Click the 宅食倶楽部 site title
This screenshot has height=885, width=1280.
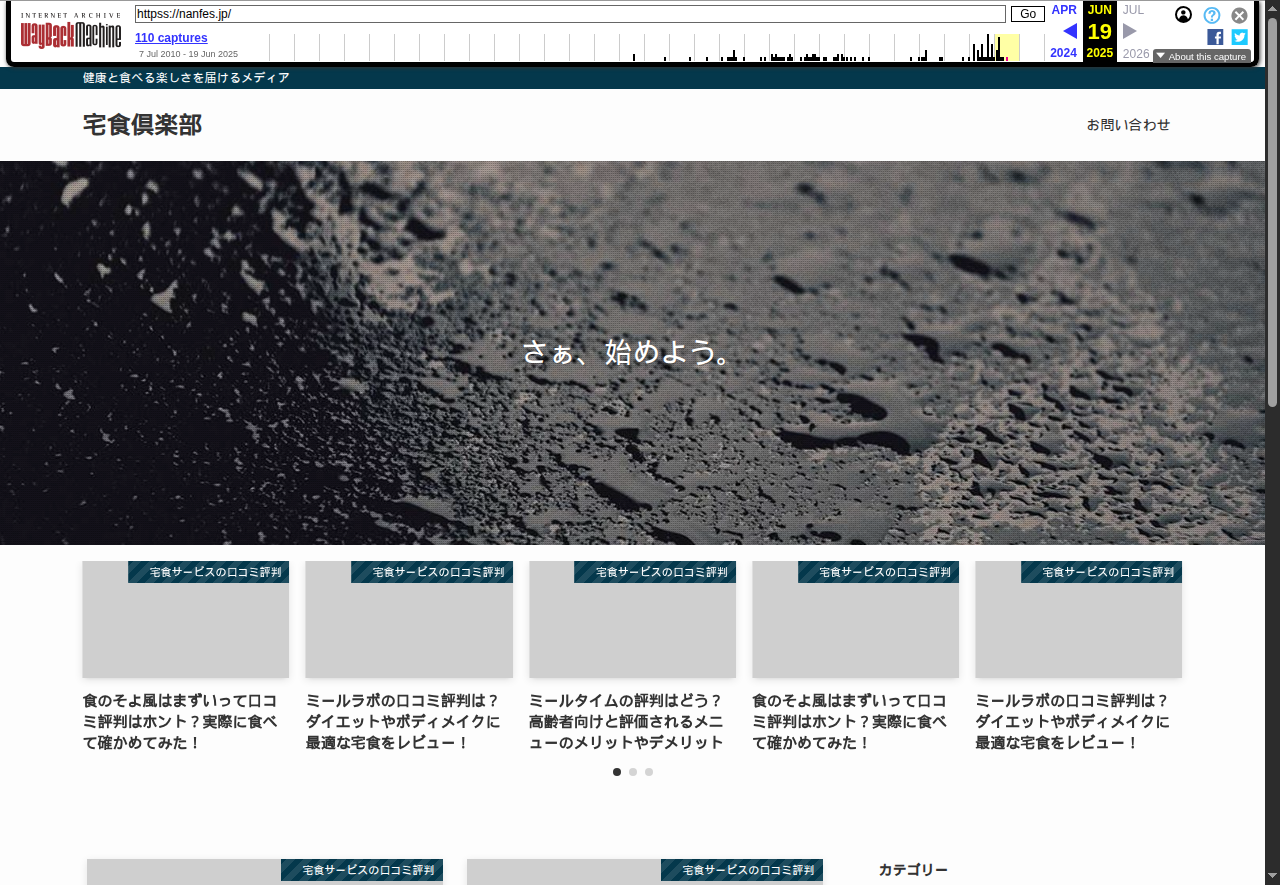142,125
